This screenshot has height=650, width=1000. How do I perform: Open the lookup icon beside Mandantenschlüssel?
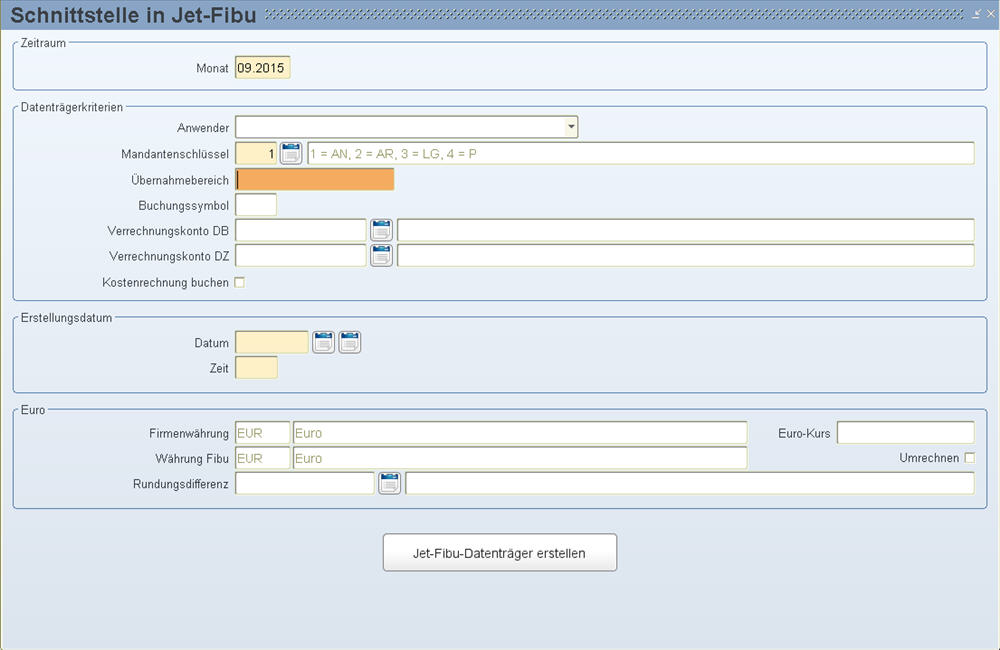pos(291,153)
